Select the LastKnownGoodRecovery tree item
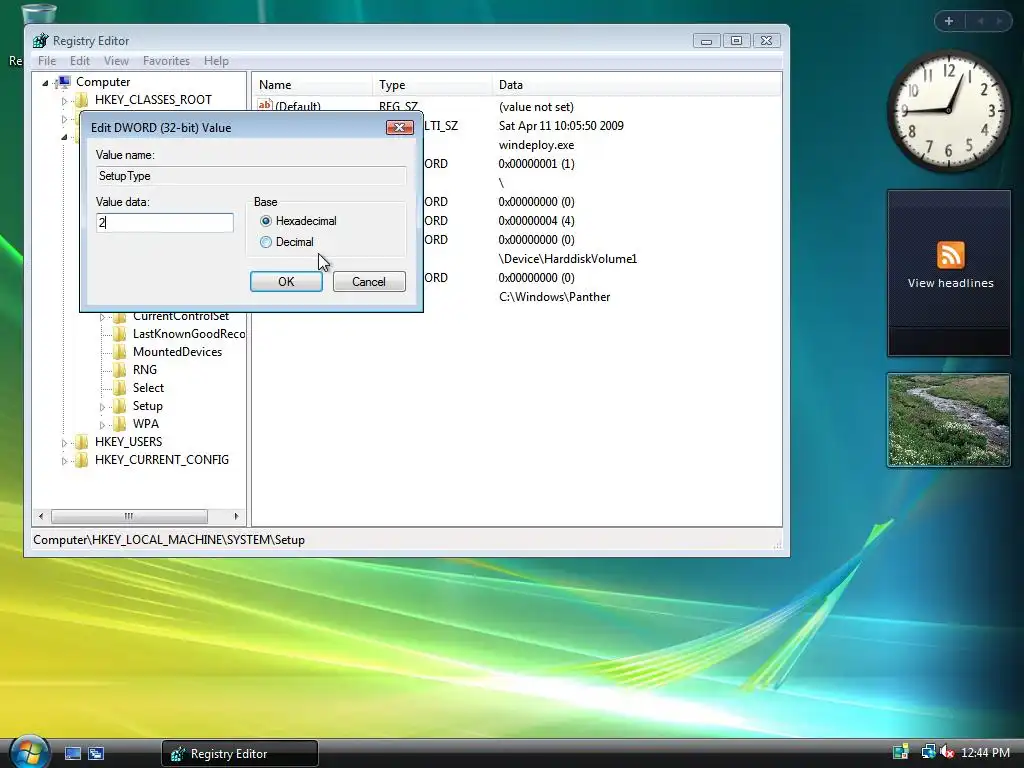1024x768 pixels. click(189, 334)
